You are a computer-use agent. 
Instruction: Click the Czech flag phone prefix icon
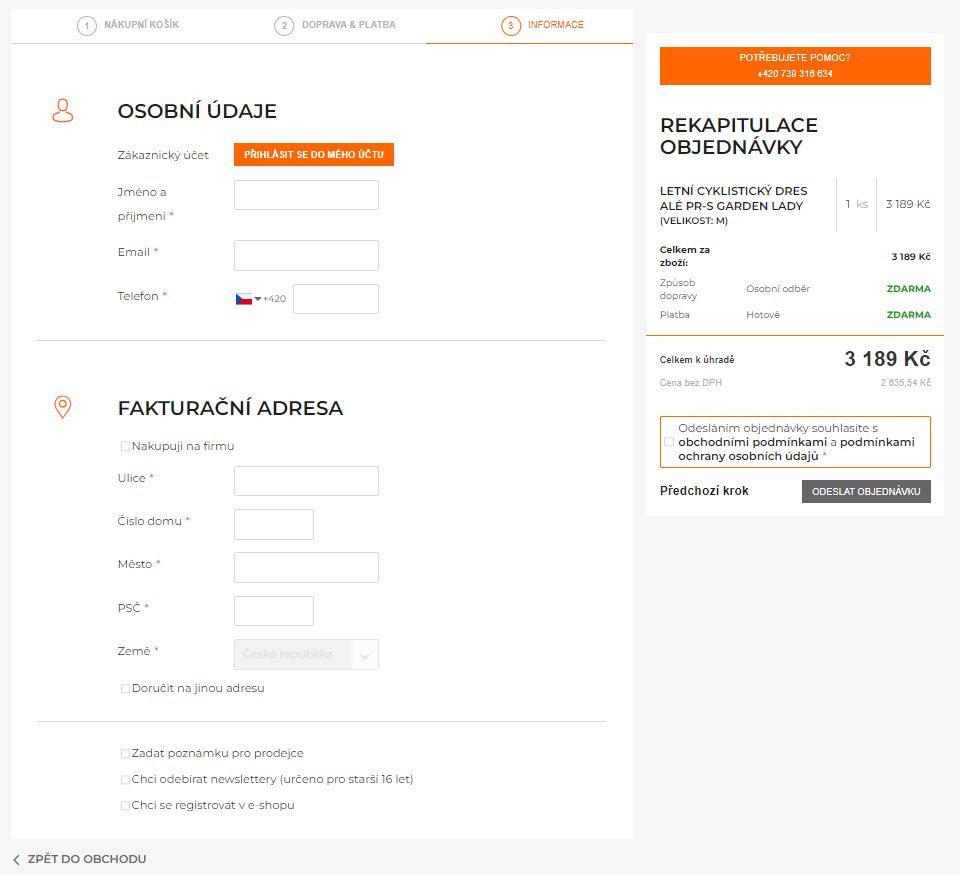pyautogui.click(x=244, y=299)
